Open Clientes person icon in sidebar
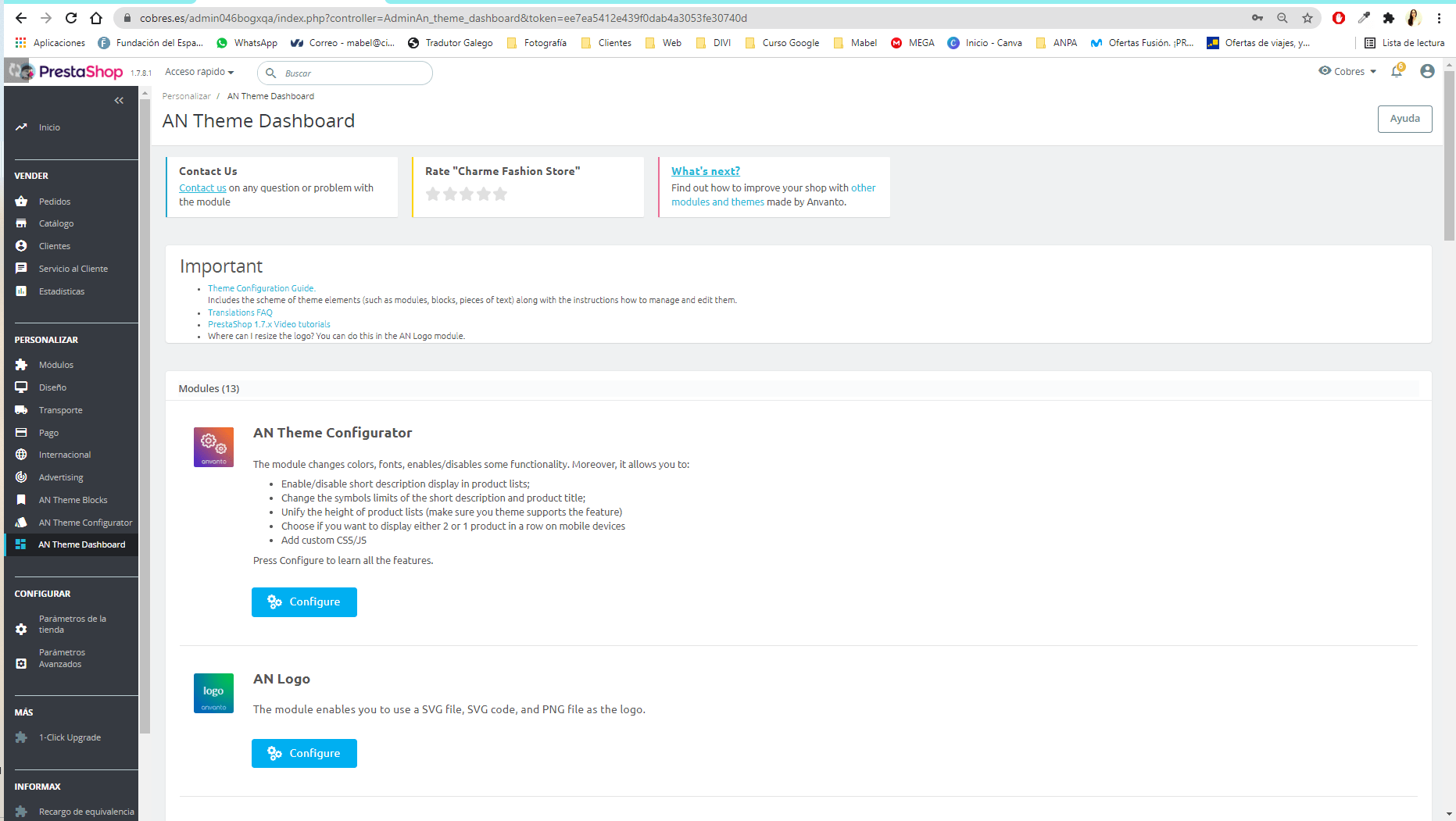The height and width of the screenshot is (821, 1456). [21, 246]
